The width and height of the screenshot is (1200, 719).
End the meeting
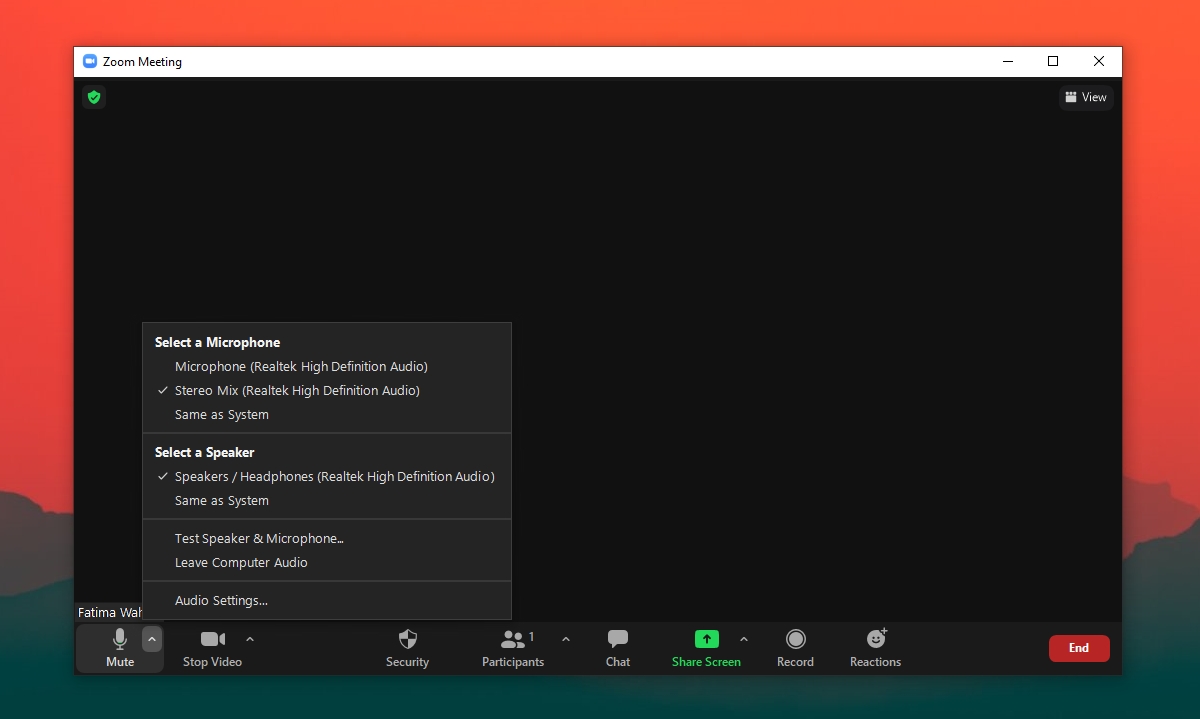(1079, 648)
